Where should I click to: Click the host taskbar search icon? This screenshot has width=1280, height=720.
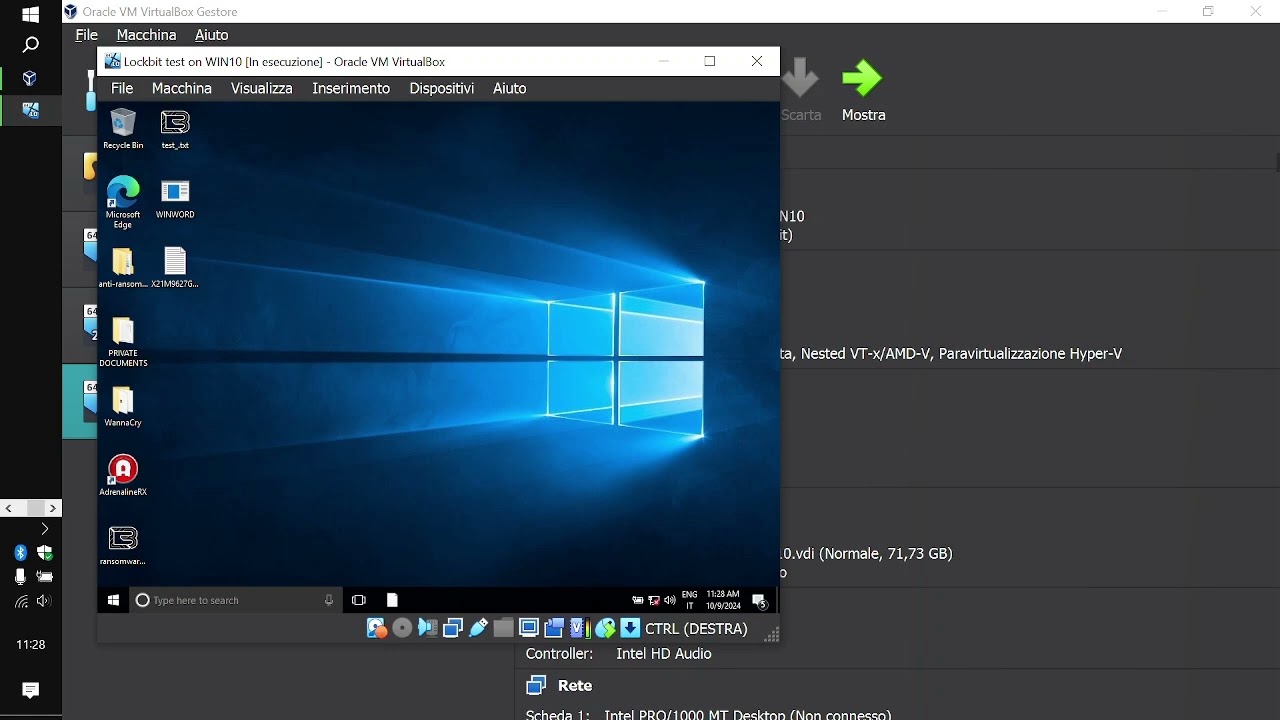[x=31, y=45]
